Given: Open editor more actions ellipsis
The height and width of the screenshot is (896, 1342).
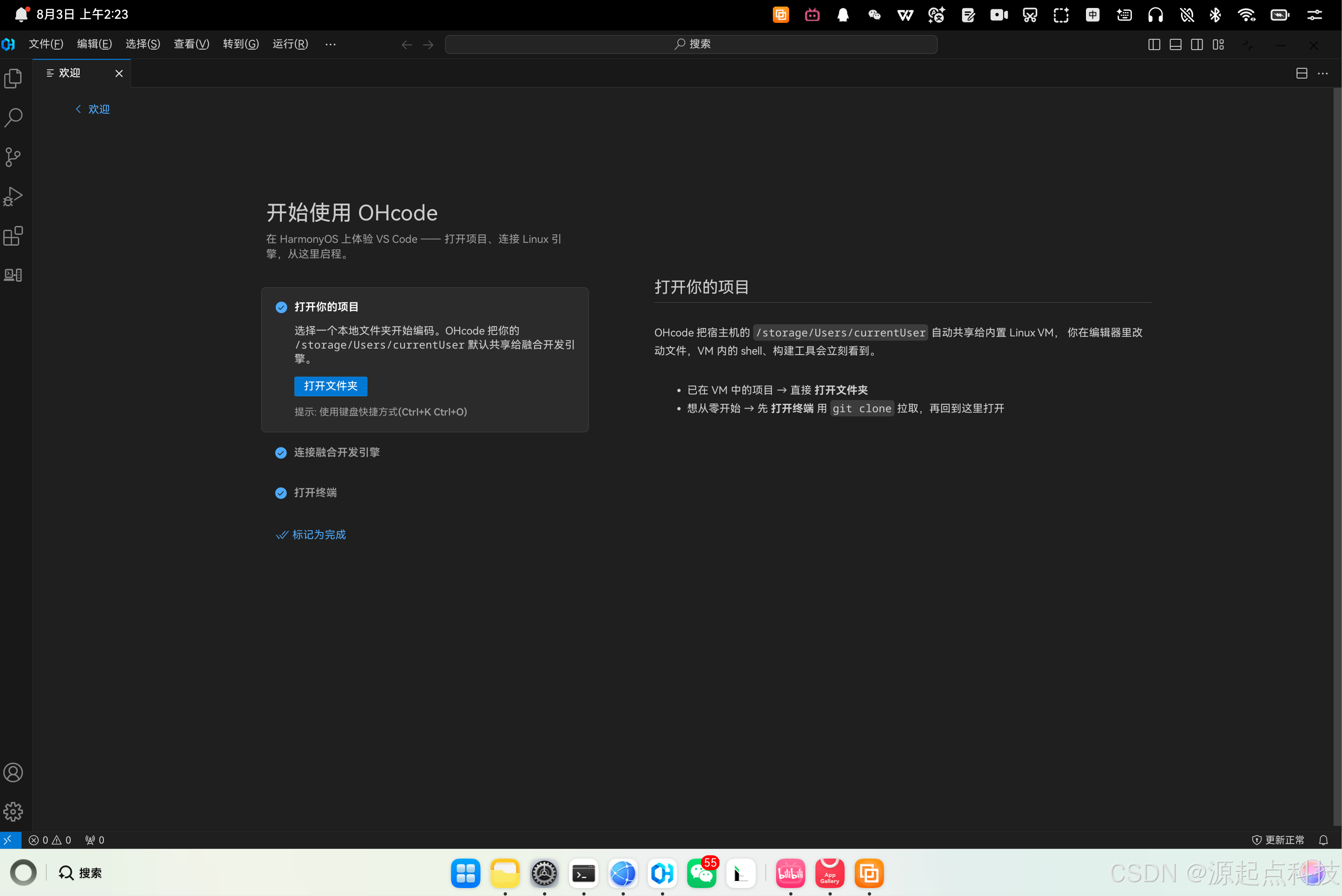Looking at the screenshot, I should [1322, 74].
